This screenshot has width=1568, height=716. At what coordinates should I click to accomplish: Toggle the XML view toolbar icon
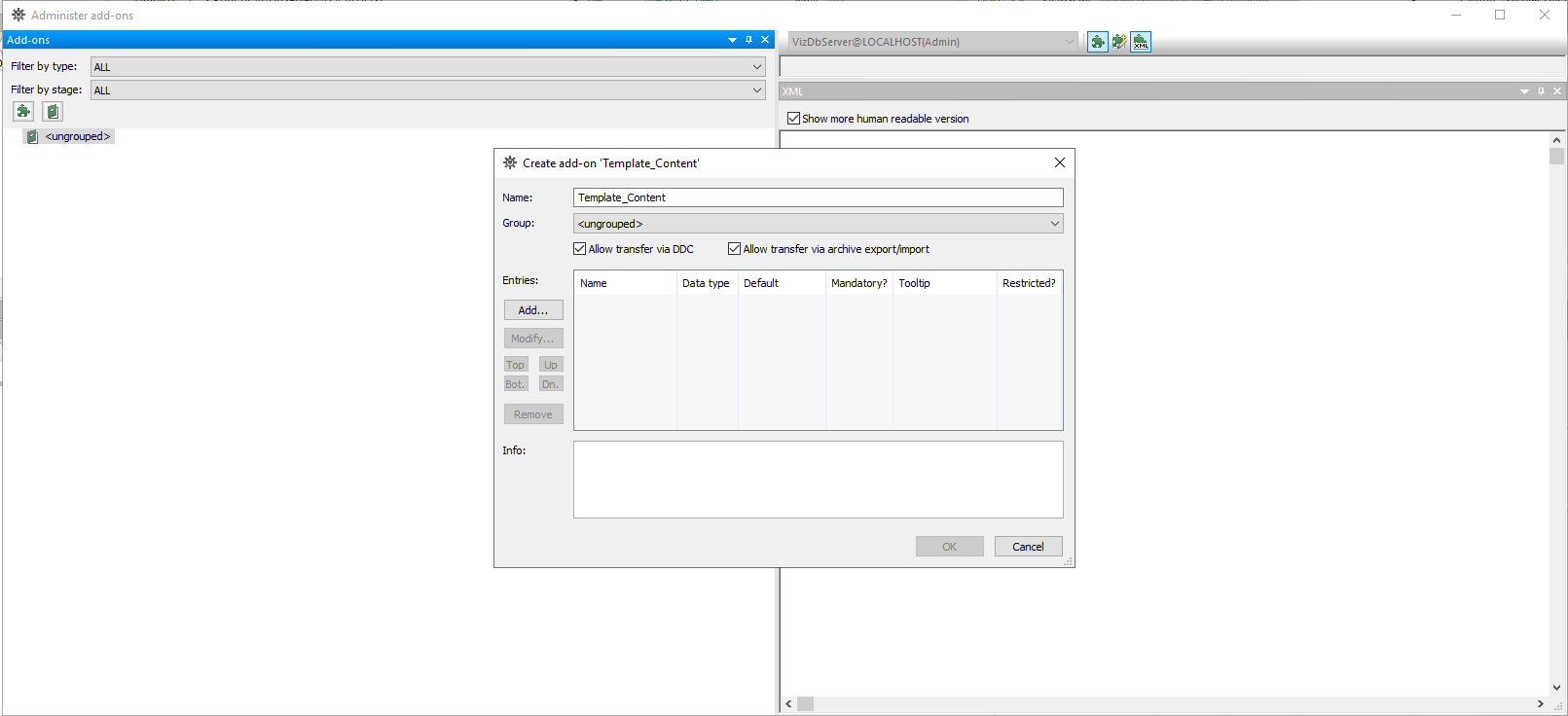pyautogui.click(x=1141, y=42)
